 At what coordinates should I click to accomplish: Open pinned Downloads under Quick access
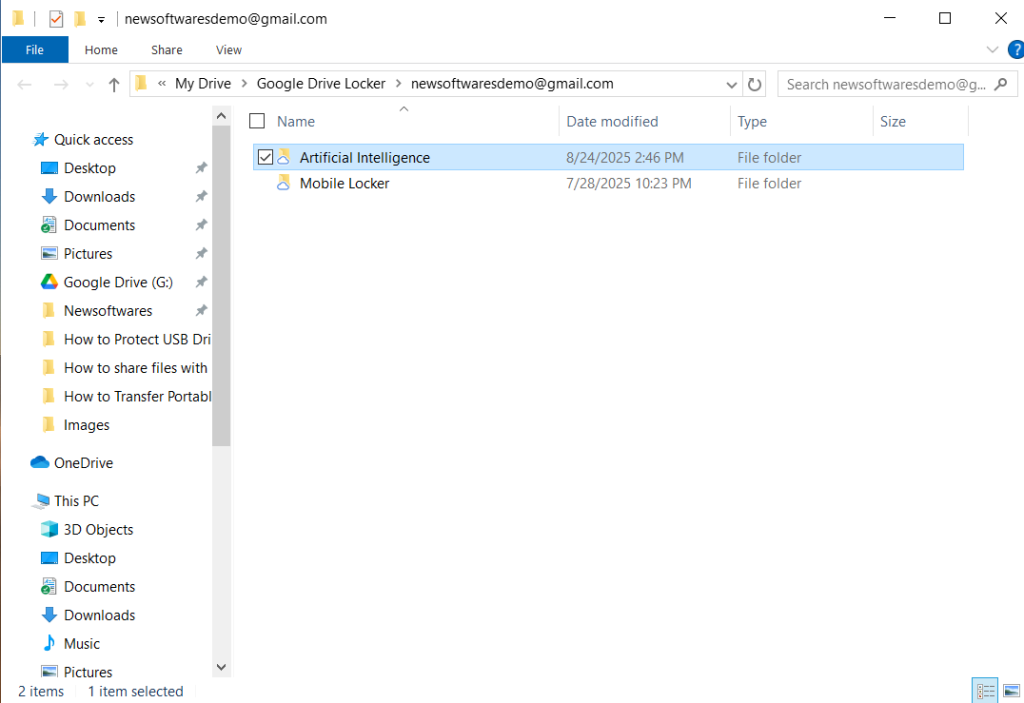[99, 197]
